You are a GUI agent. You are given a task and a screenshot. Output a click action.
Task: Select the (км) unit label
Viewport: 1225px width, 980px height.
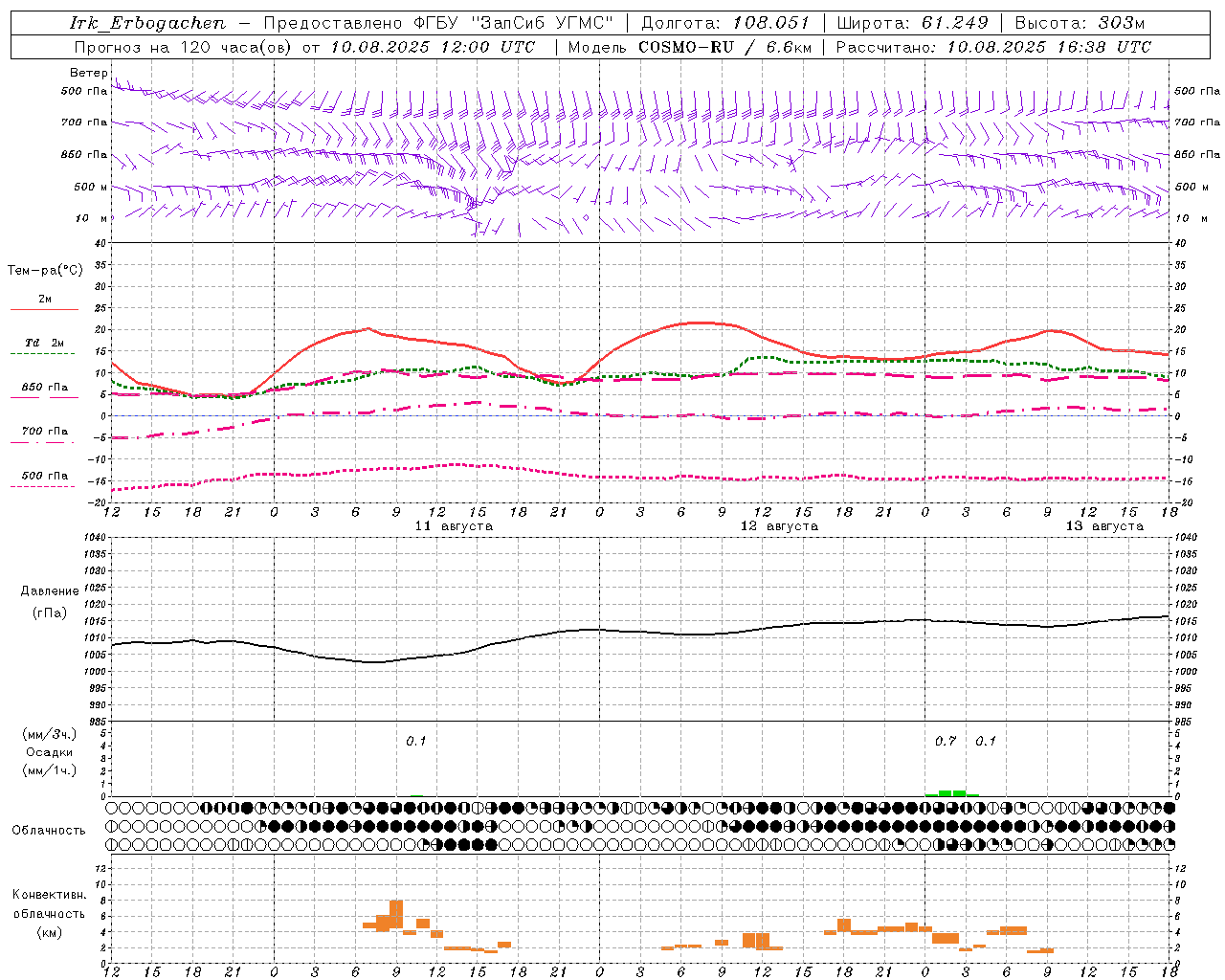coord(49,932)
